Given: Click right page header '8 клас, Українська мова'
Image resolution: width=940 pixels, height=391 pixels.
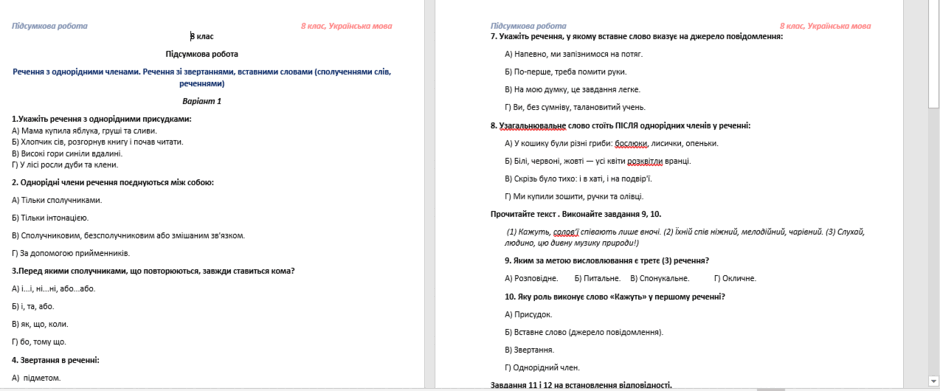Looking at the screenshot, I should pyautogui.click(x=825, y=26).
